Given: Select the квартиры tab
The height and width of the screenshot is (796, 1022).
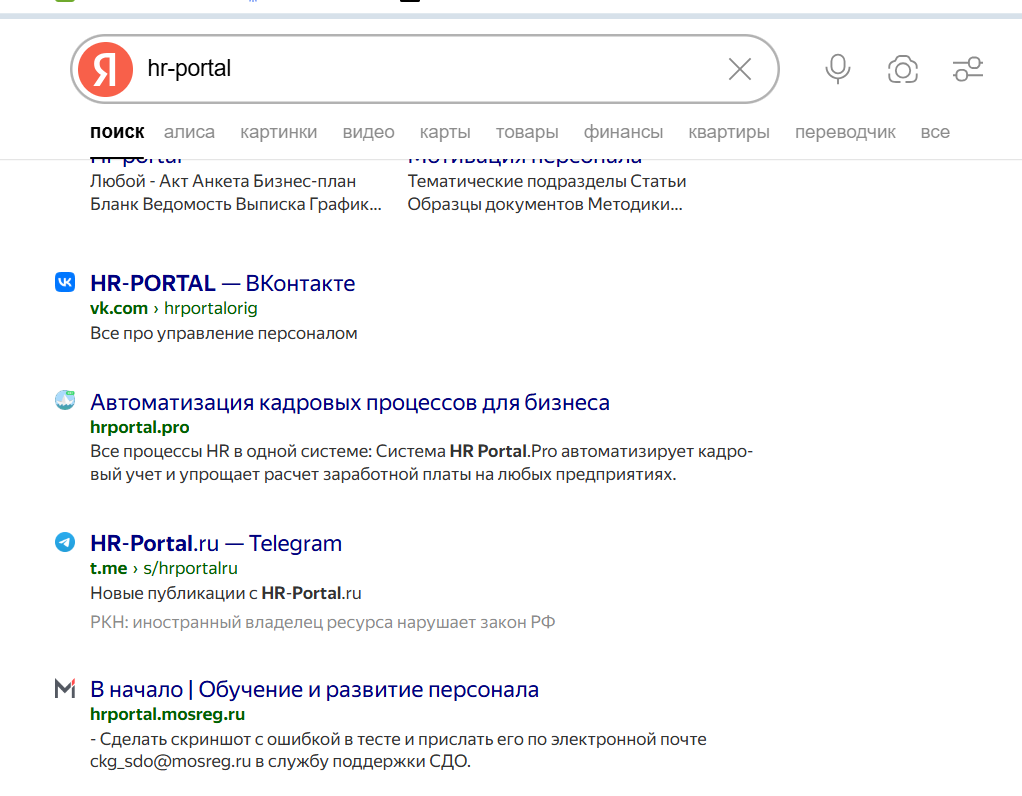Looking at the screenshot, I should pos(729,132).
